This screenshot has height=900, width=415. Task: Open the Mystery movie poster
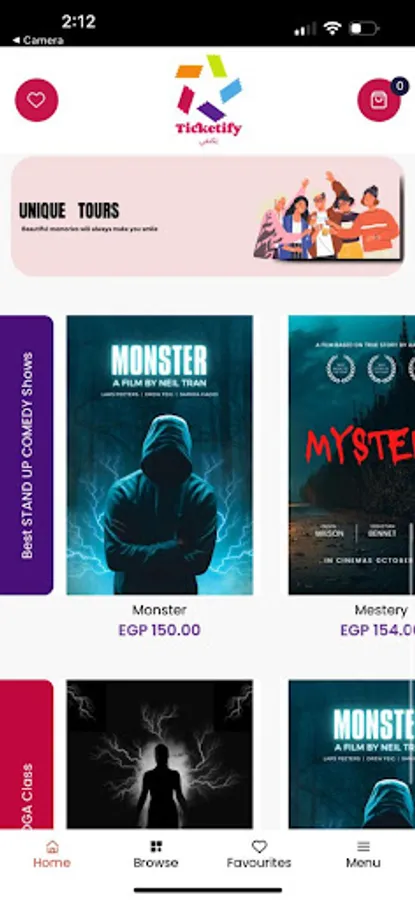(351, 455)
